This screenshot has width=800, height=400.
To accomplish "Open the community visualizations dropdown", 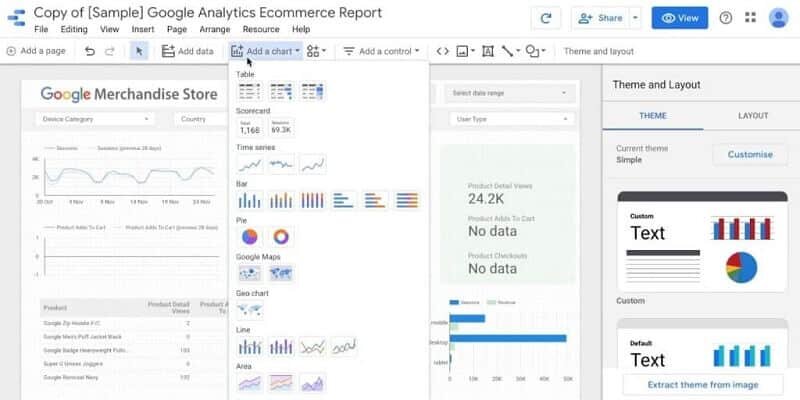I will (x=316, y=51).
